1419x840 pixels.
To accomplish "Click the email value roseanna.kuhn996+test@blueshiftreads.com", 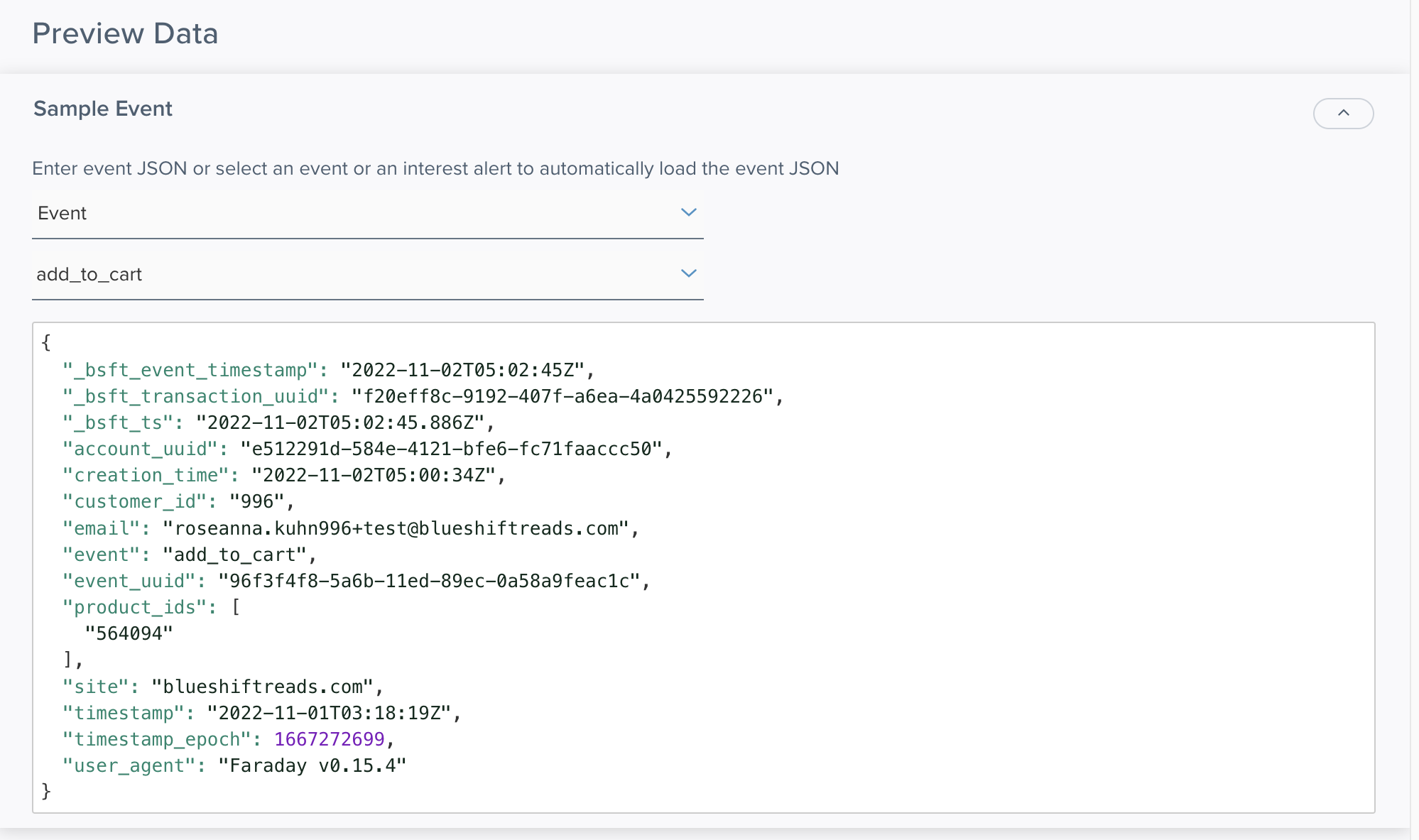I will (x=396, y=528).
